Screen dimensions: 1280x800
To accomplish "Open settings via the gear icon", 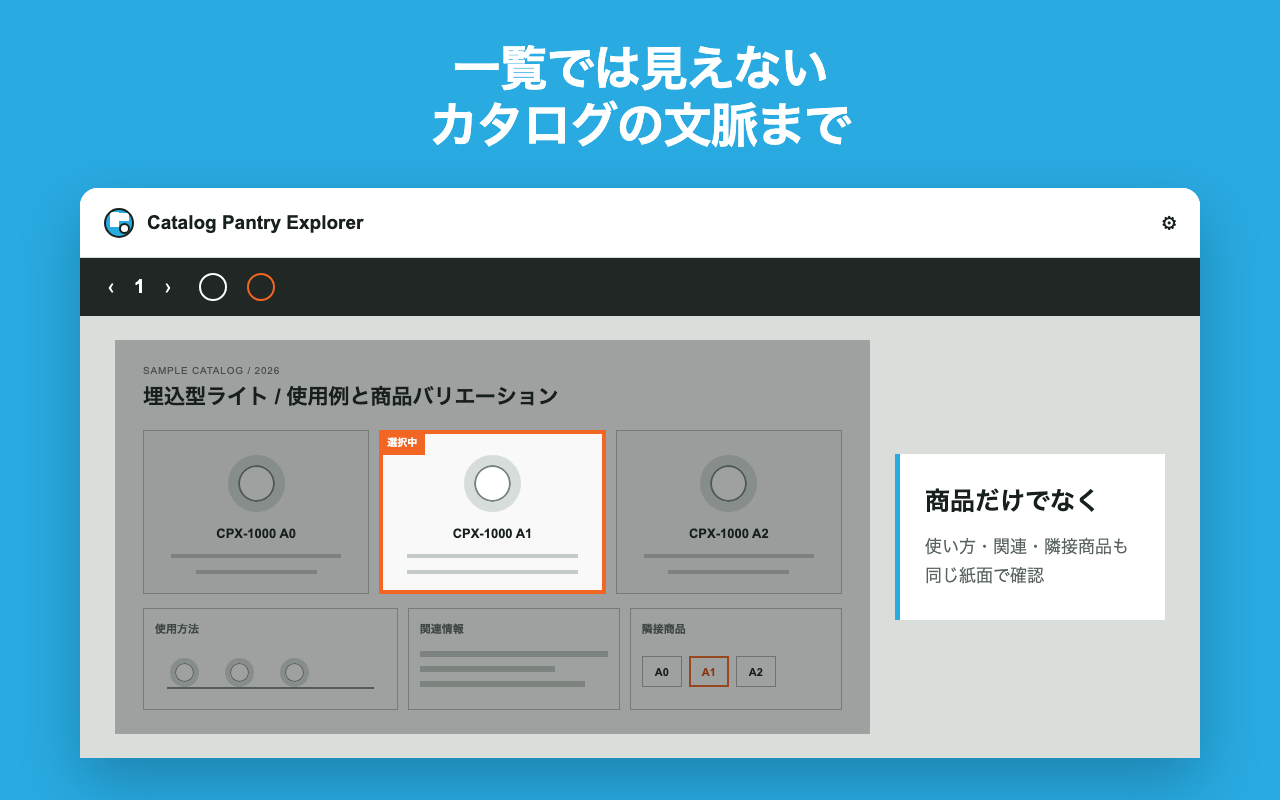I will click(1168, 223).
